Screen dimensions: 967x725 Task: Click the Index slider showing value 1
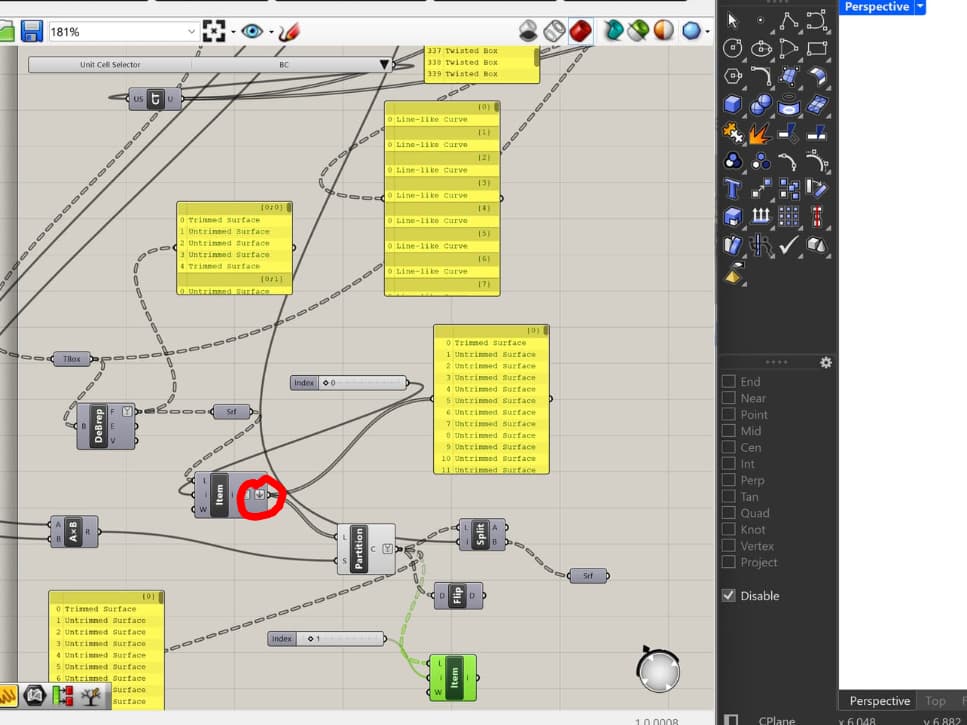(x=326, y=639)
